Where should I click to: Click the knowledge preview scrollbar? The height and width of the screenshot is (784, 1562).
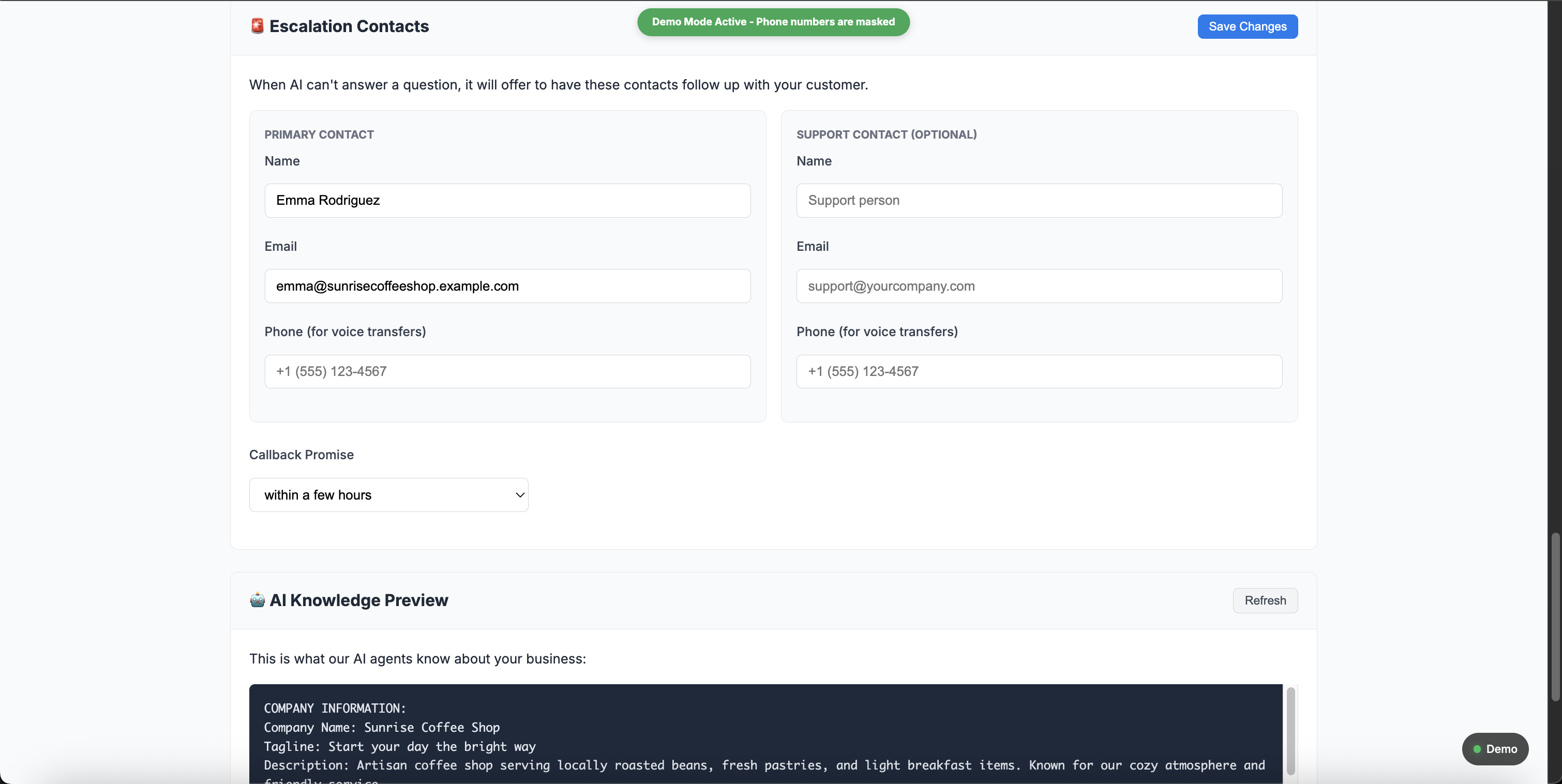point(1290,731)
